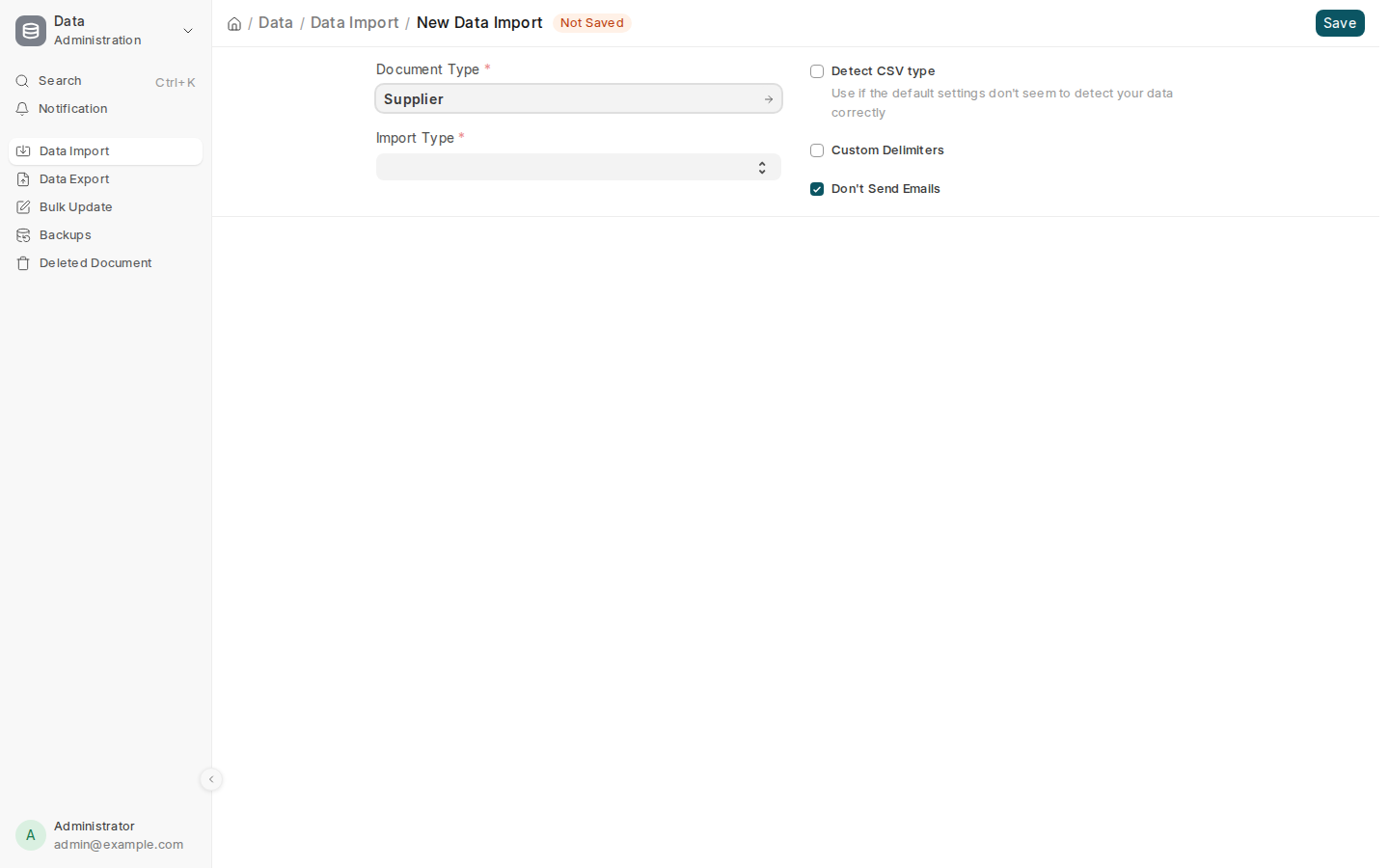Screen dimensions: 1389x868
Task: Open the Backups sidebar item
Action: tap(106, 235)
